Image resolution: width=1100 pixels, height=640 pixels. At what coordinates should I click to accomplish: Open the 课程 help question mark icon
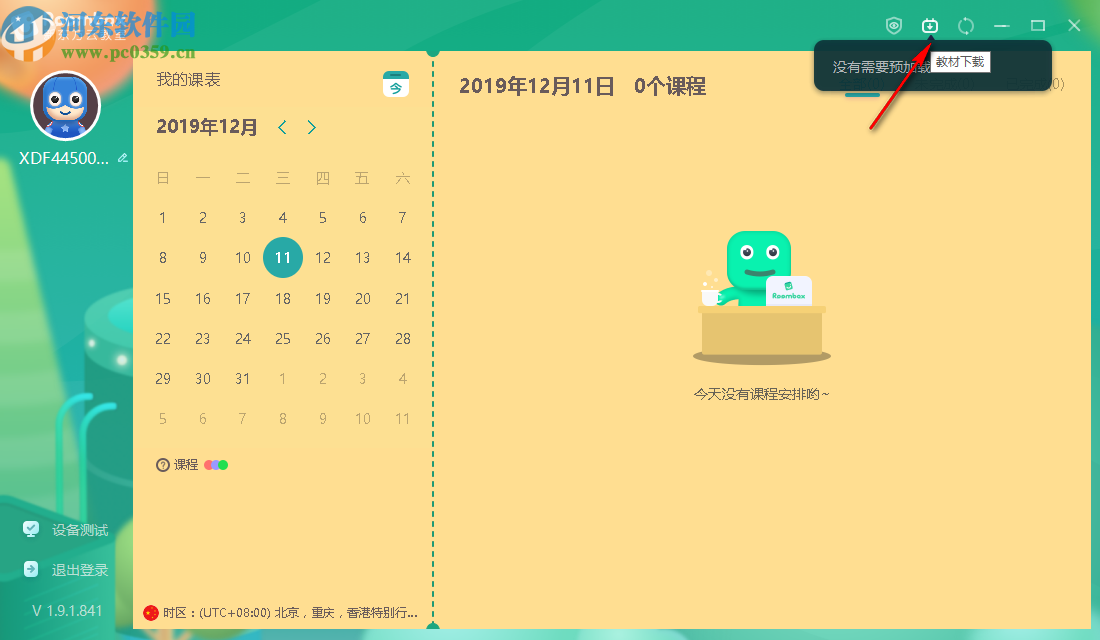click(x=162, y=464)
